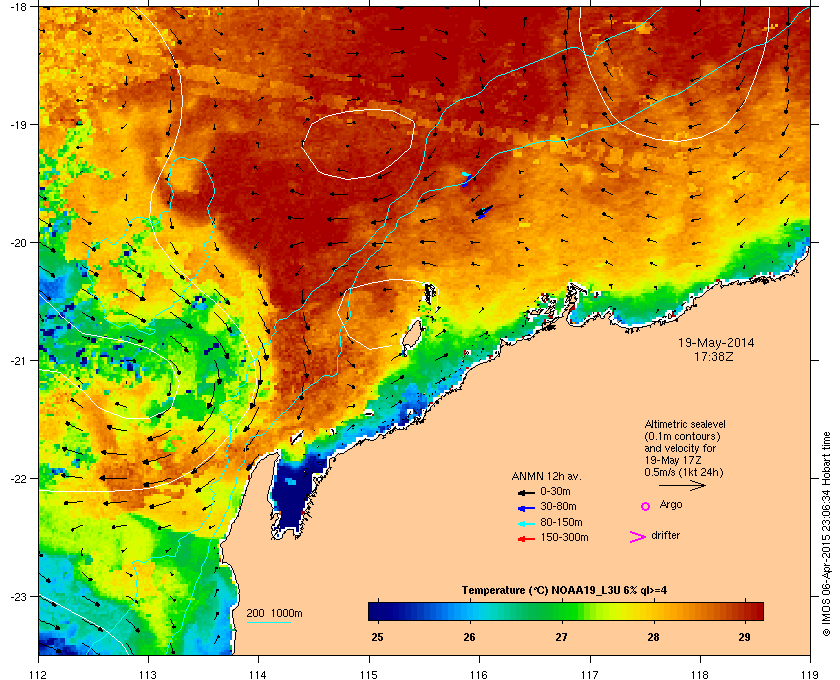Image resolution: width=840 pixels, height=680 pixels.
Task: Click the red 150-300m legend arrow
Action: (x=526, y=539)
